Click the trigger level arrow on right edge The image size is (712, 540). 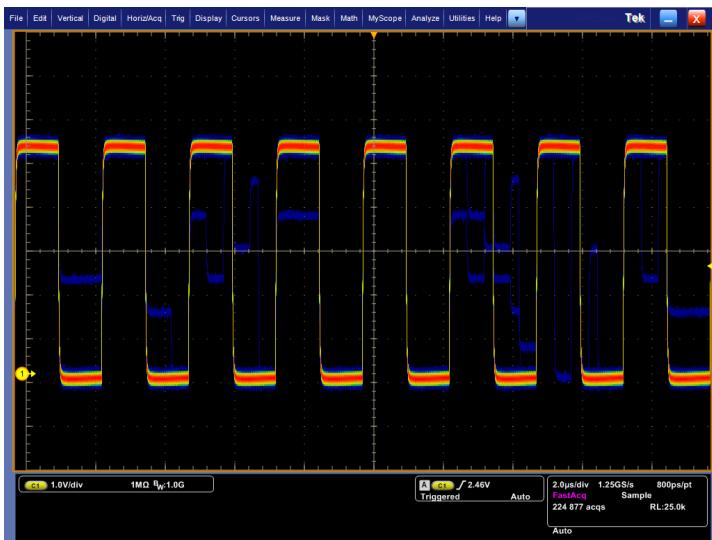[x=709, y=267]
